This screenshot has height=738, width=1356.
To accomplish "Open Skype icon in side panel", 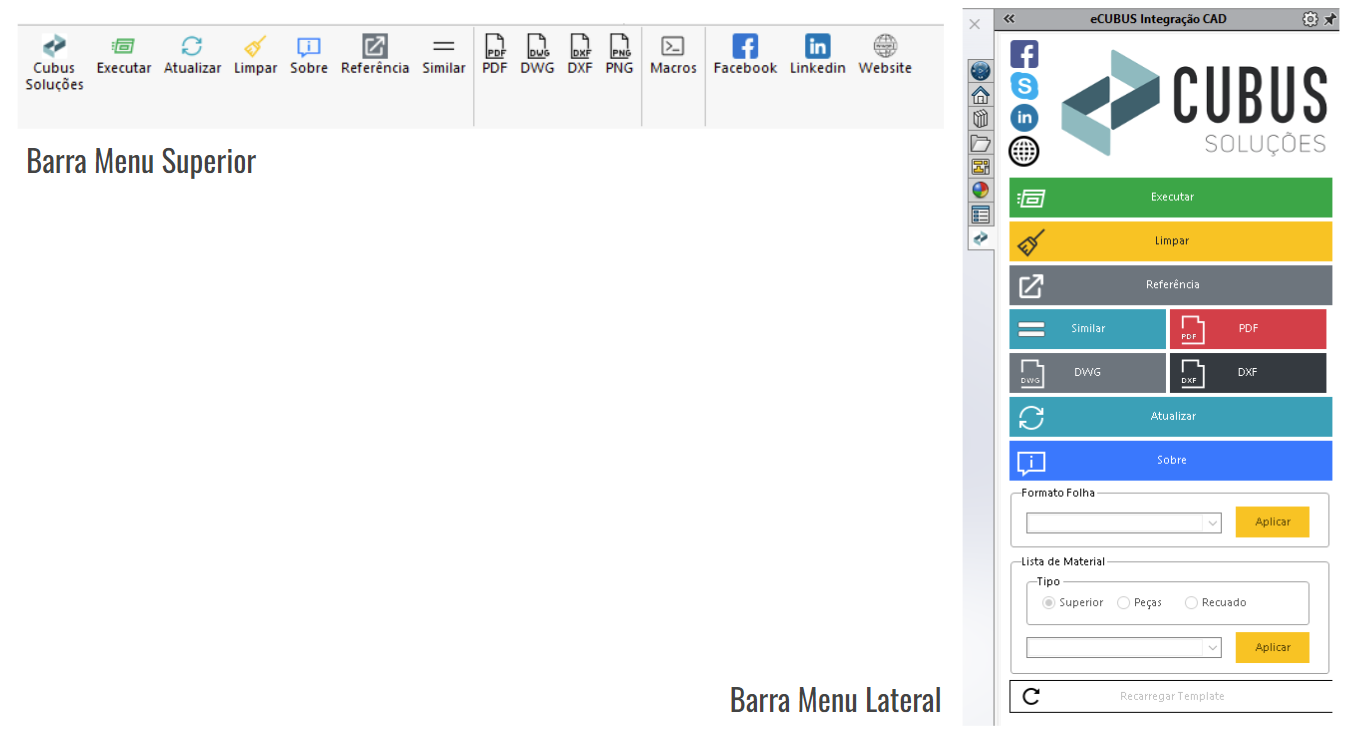I will (1024, 85).
